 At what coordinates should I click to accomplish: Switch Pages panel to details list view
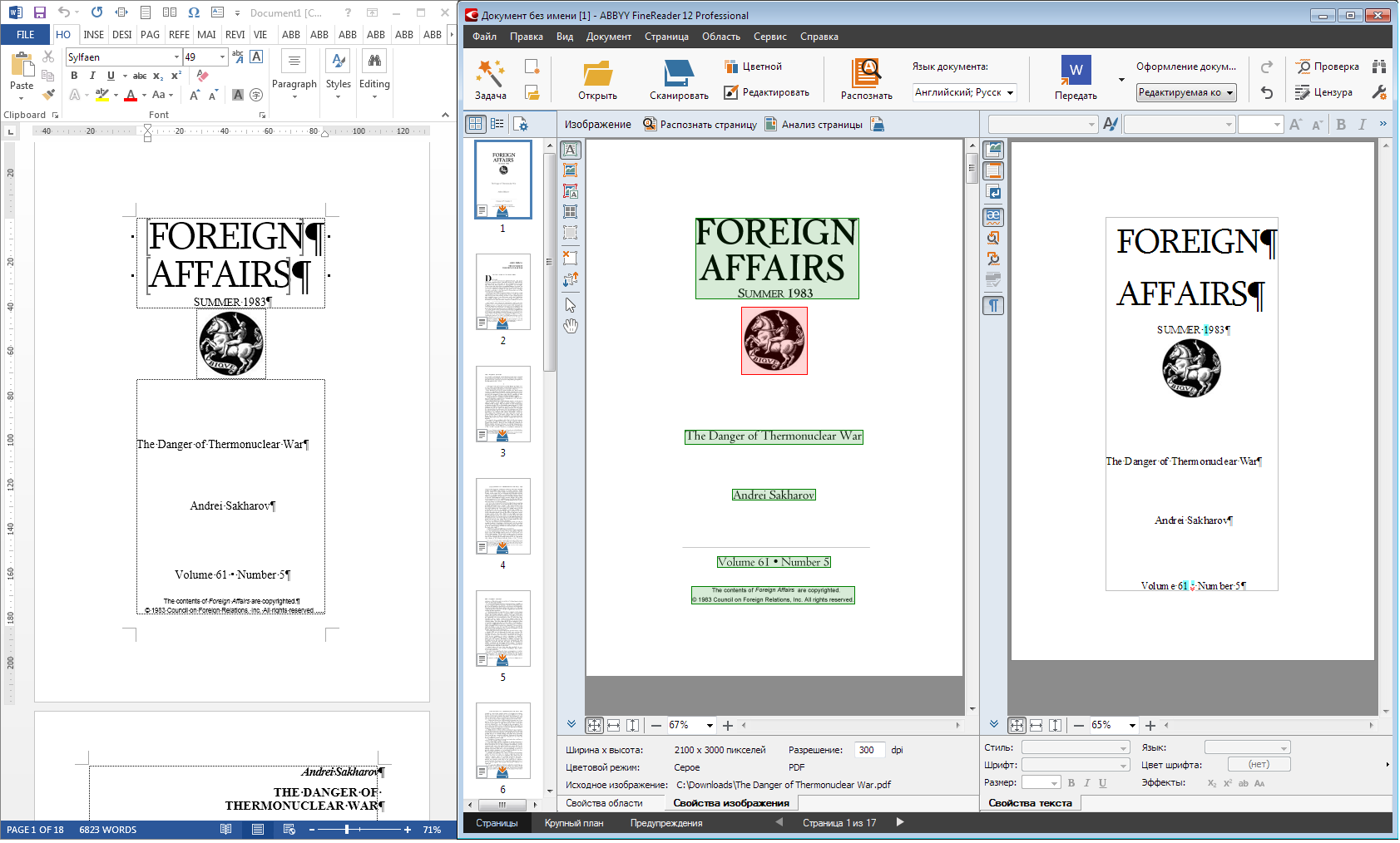click(x=497, y=124)
